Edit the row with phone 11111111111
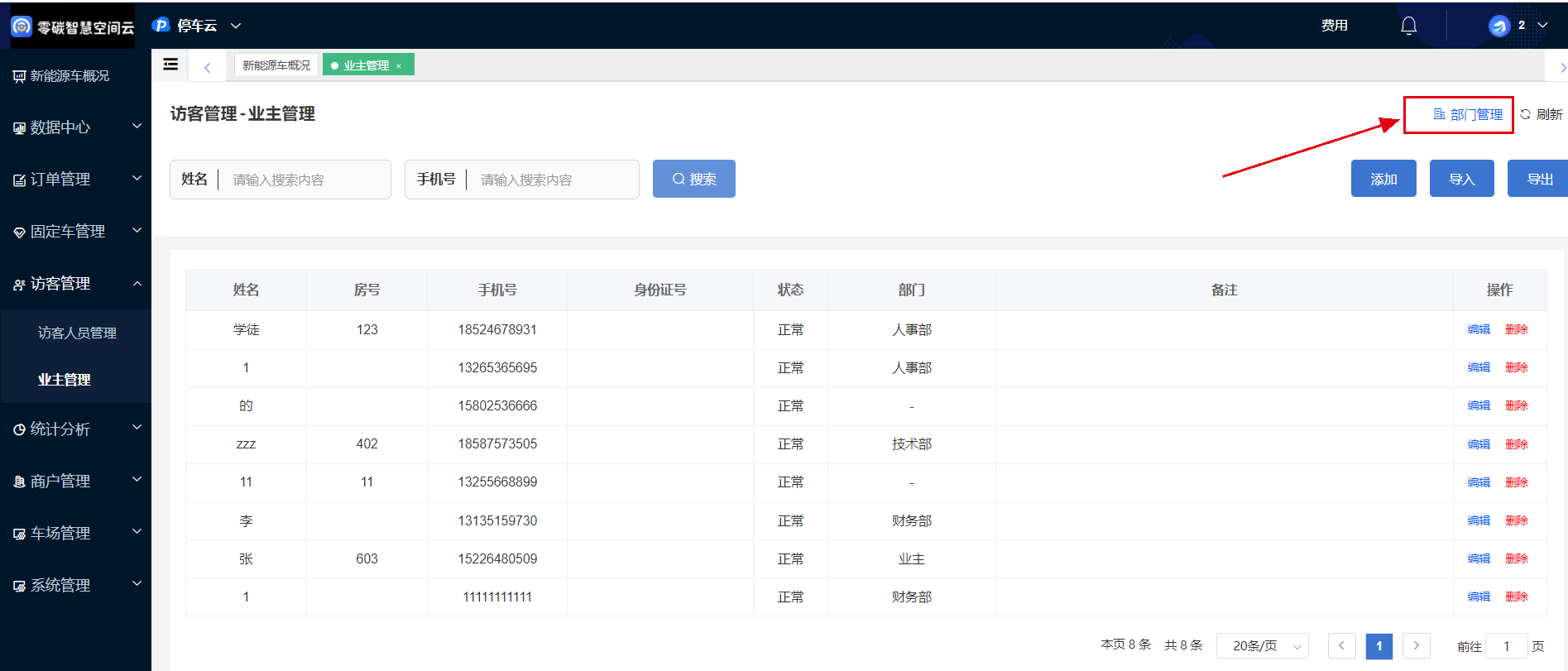The width and height of the screenshot is (1568, 671). coord(1479,597)
